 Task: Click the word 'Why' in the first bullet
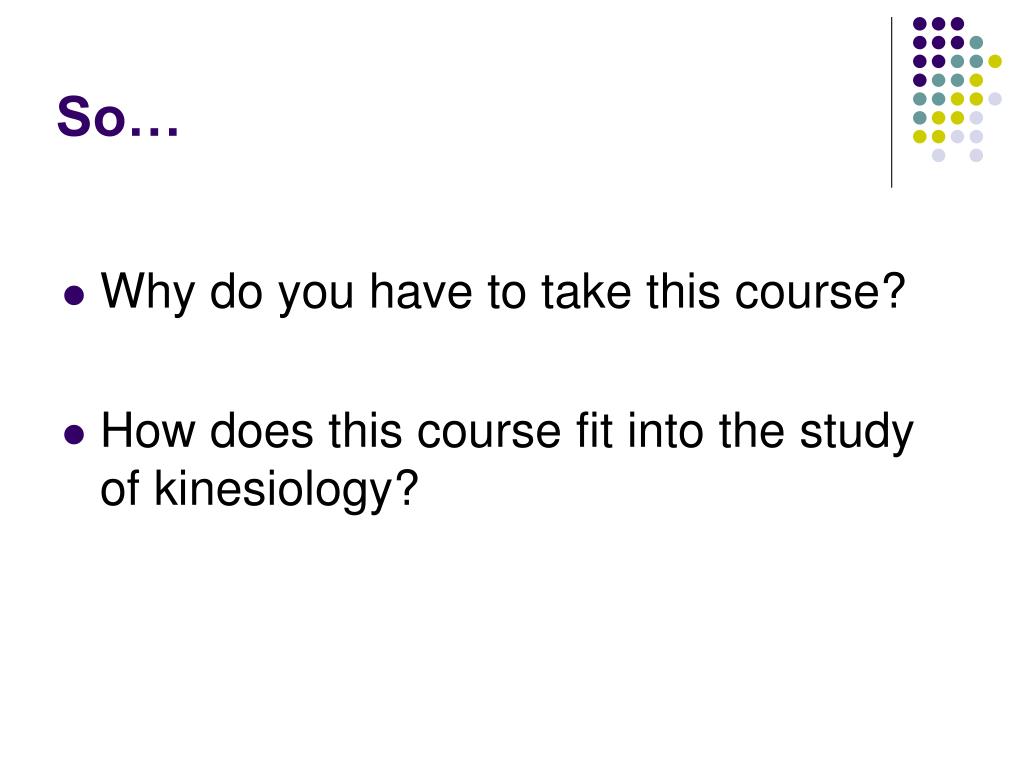pos(148,292)
